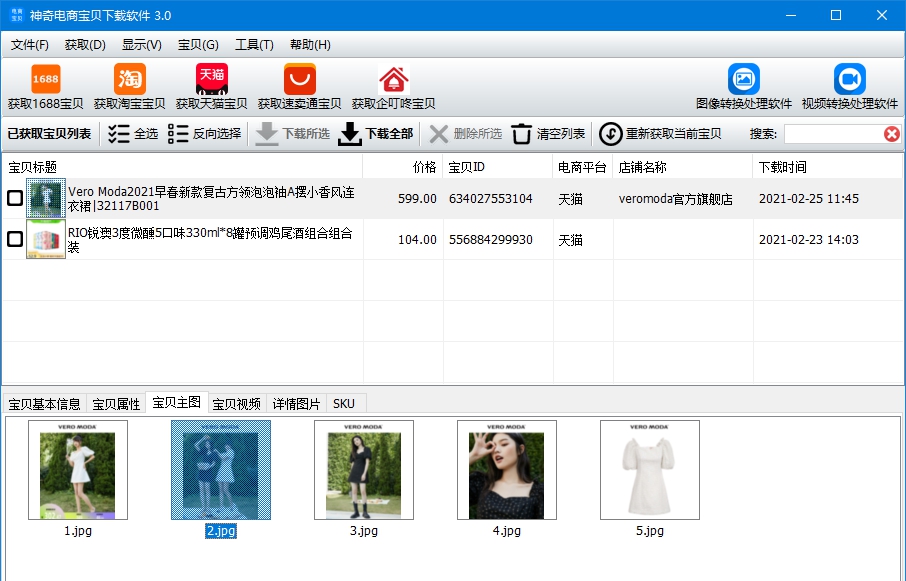Viewport: 906px width, 581px height.
Task: Launch the 视频转换处理软件 video converter
Action: tap(849, 80)
